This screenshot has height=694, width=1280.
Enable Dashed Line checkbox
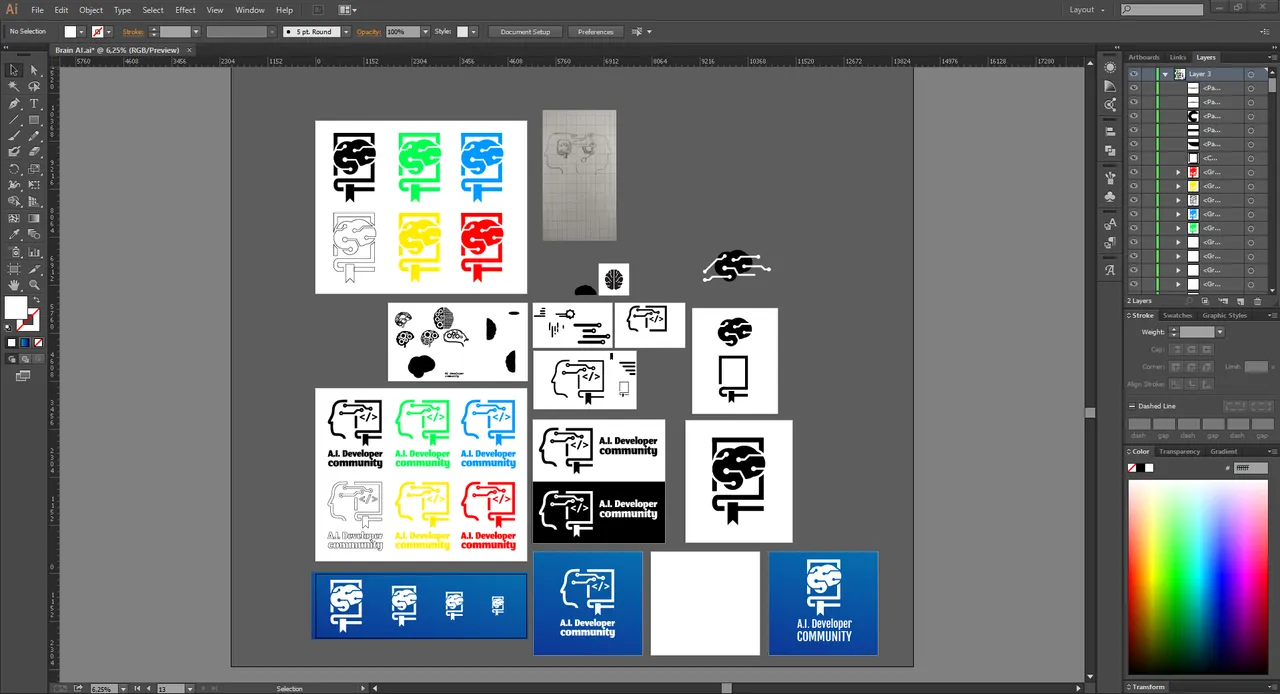coord(1133,406)
